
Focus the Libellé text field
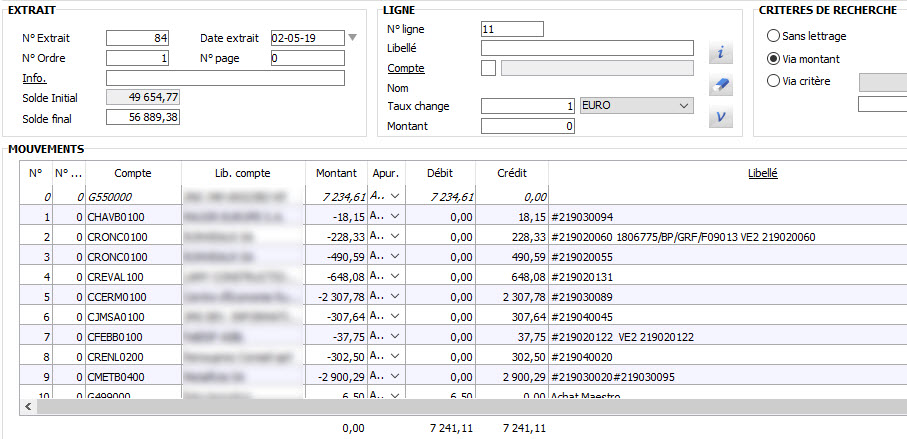pos(587,48)
